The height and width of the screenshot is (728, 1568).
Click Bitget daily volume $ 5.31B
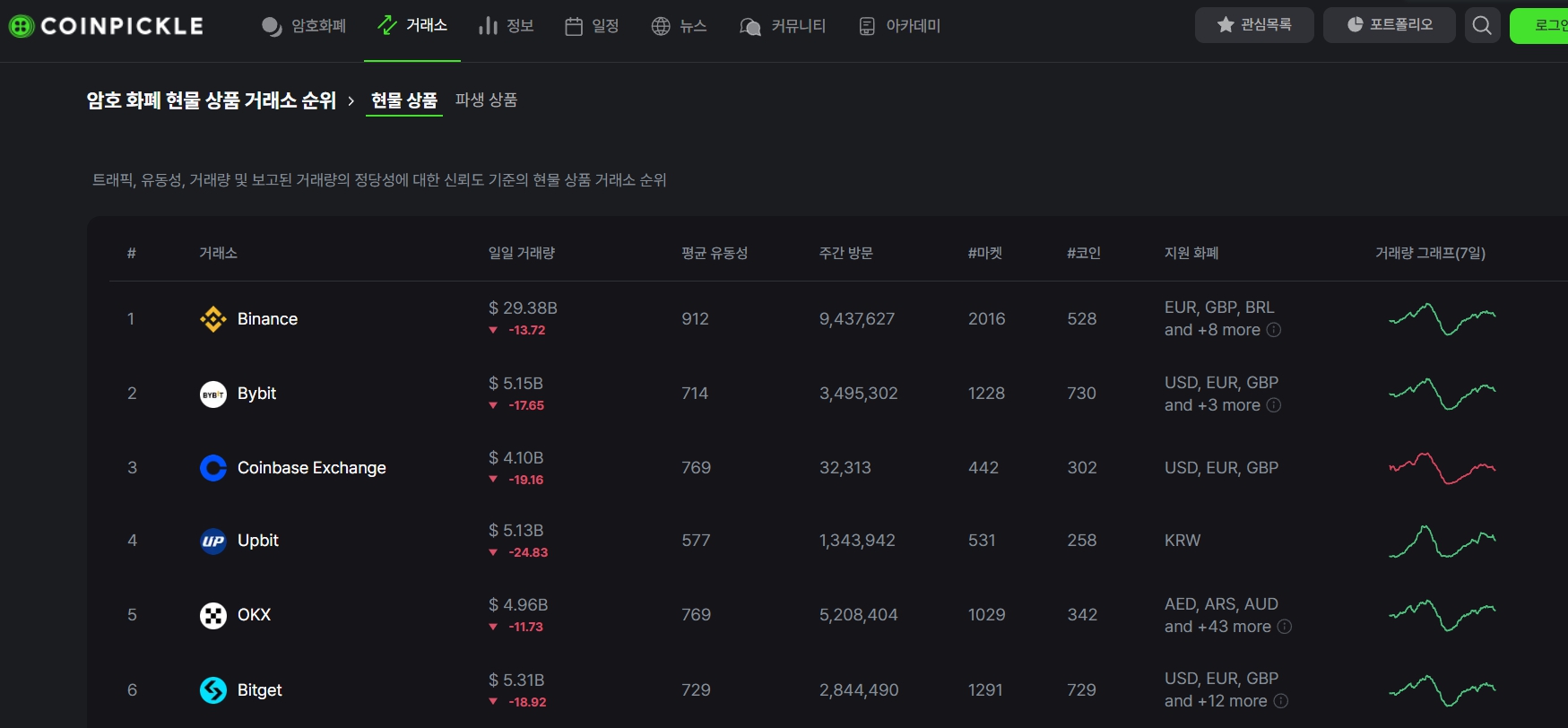coord(516,680)
